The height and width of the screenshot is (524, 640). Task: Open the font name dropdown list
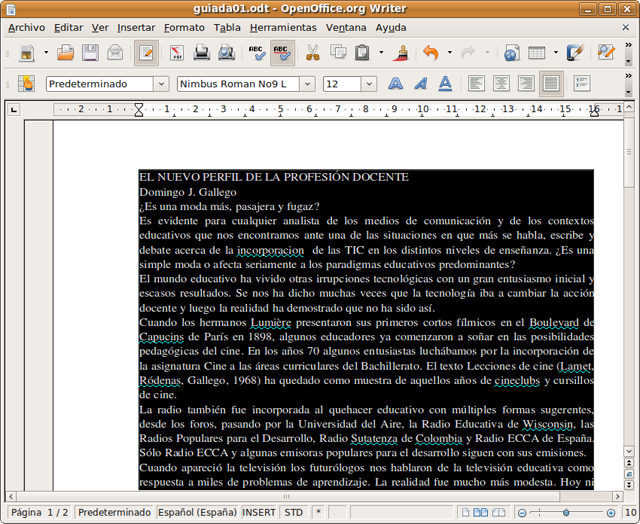tap(307, 84)
